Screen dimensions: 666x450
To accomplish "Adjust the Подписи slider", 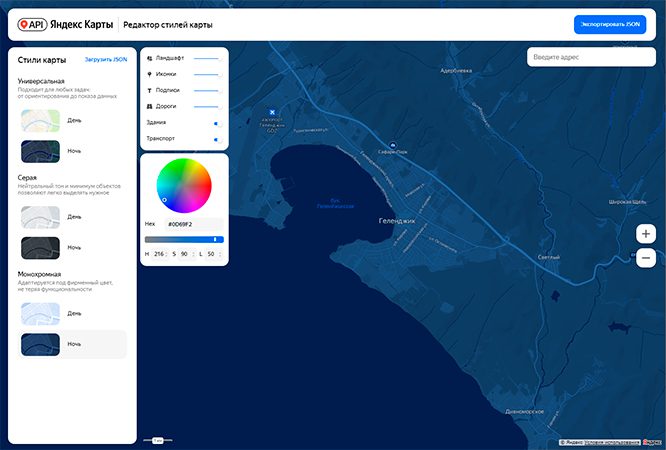I will 208,91.
